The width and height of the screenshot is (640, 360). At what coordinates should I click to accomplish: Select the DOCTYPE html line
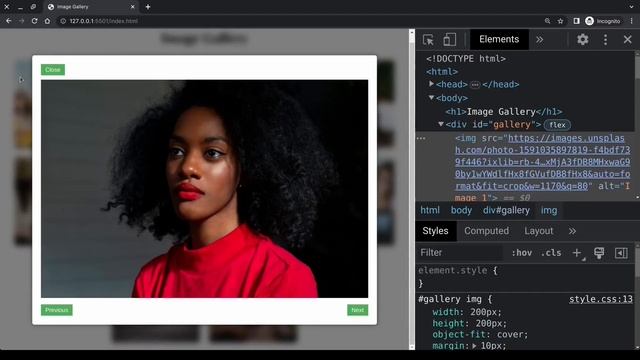point(466,58)
